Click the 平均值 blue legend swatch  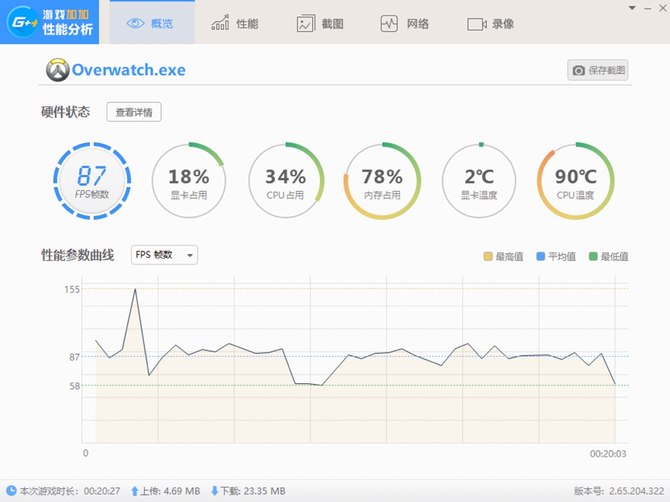(541, 256)
